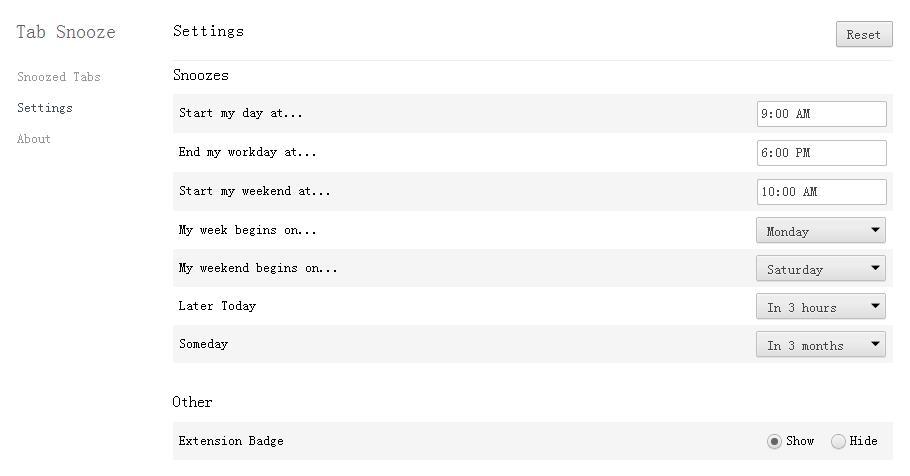Expand the Later Today dropdown
The image size is (910, 476).
tap(821, 306)
